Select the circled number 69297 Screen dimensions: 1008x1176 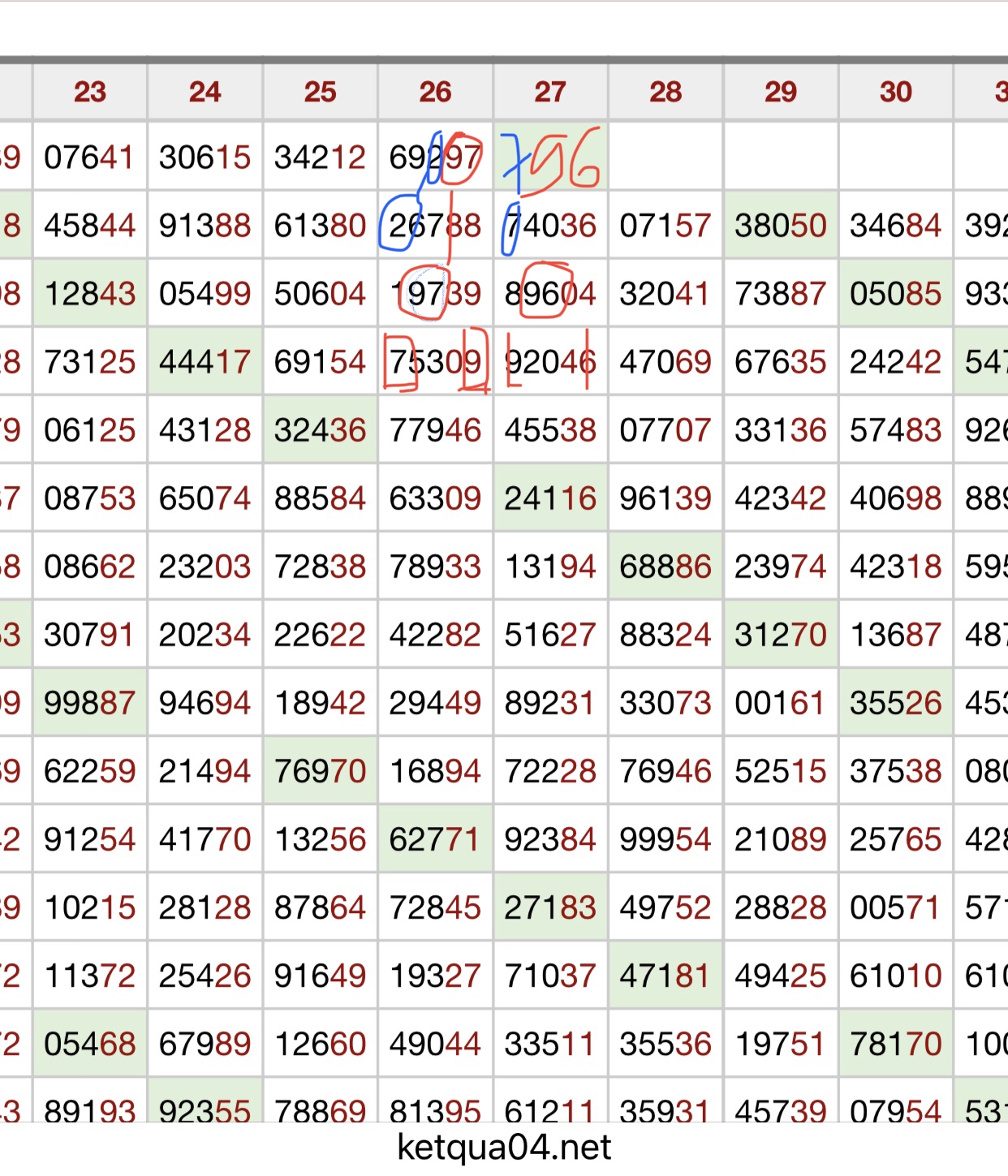tap(435, 157)
